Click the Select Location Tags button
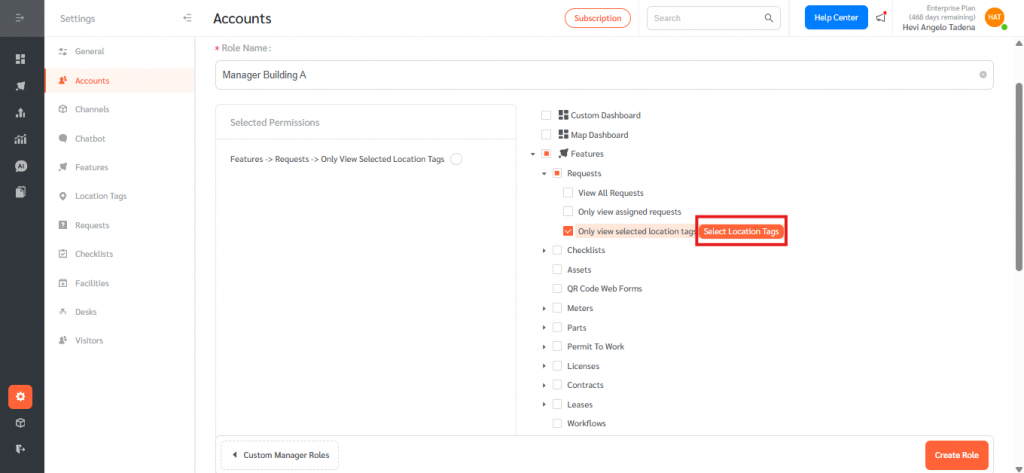This screenshot has height=473, width=1024. pos(741,232)
